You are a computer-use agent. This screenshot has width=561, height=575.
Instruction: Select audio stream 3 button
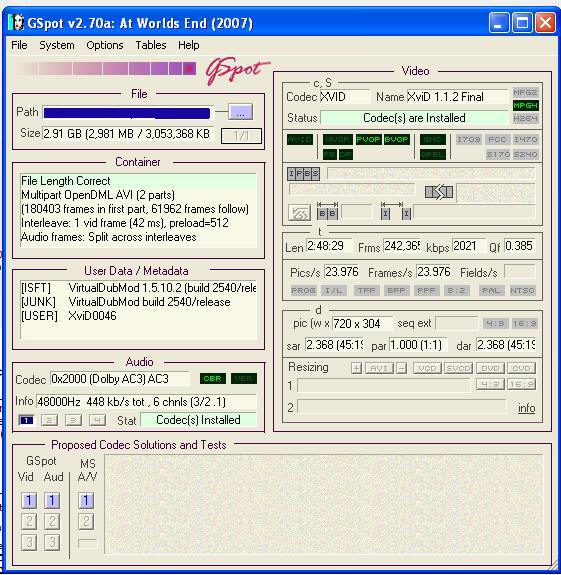click(73, 420)
